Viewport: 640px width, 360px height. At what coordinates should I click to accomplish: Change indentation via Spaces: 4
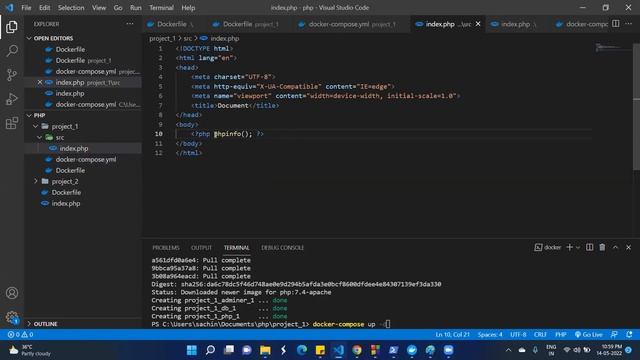pos(490,335)
